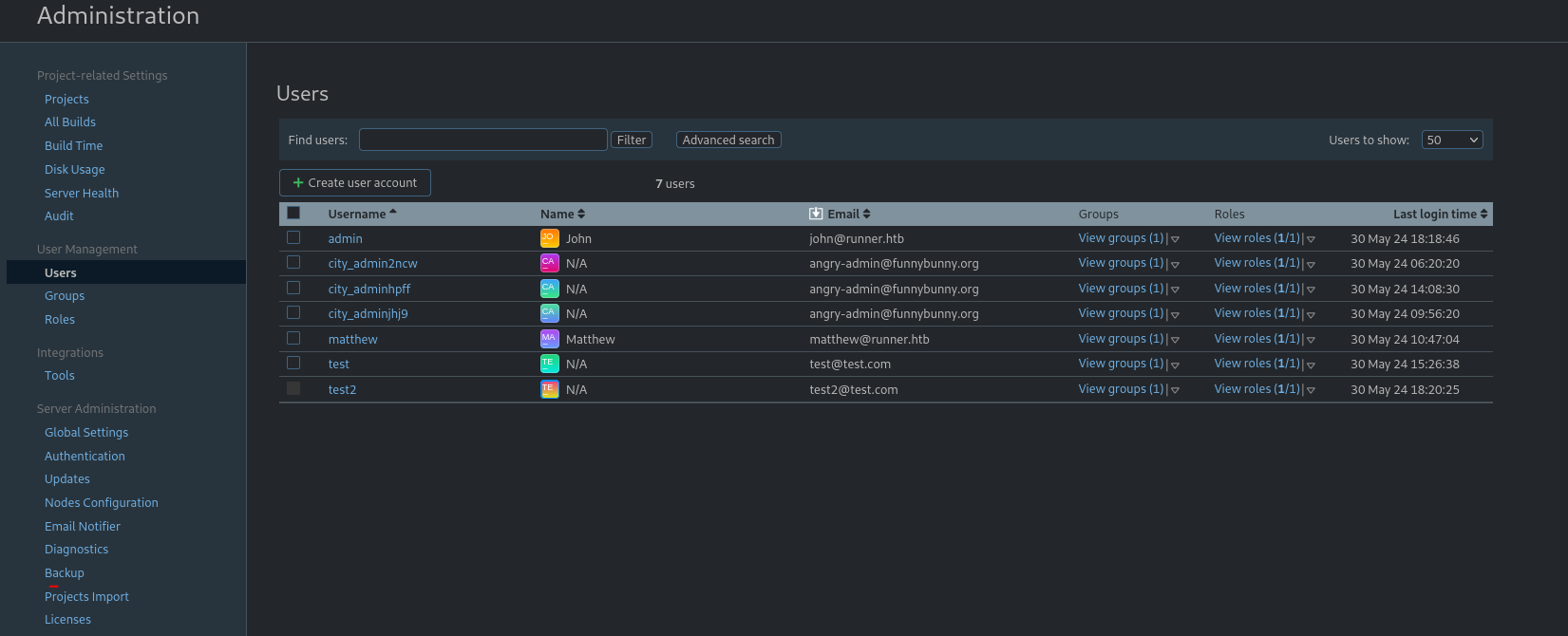Screen dimensions: 1568x636
Task: Open Server Health settings
Action: point(82,193)
